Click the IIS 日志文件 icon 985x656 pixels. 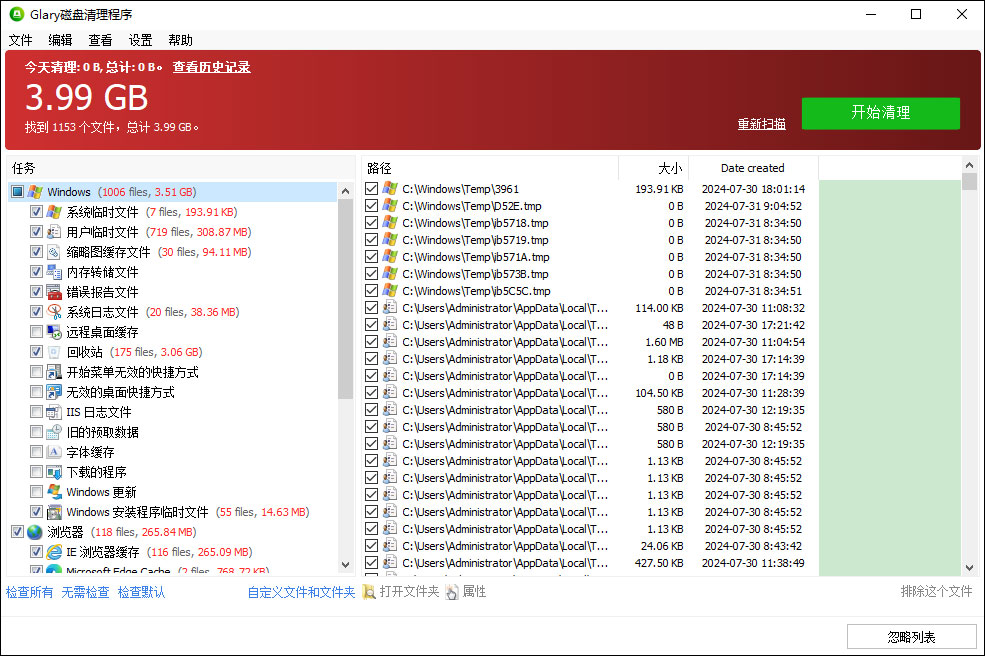55,412
